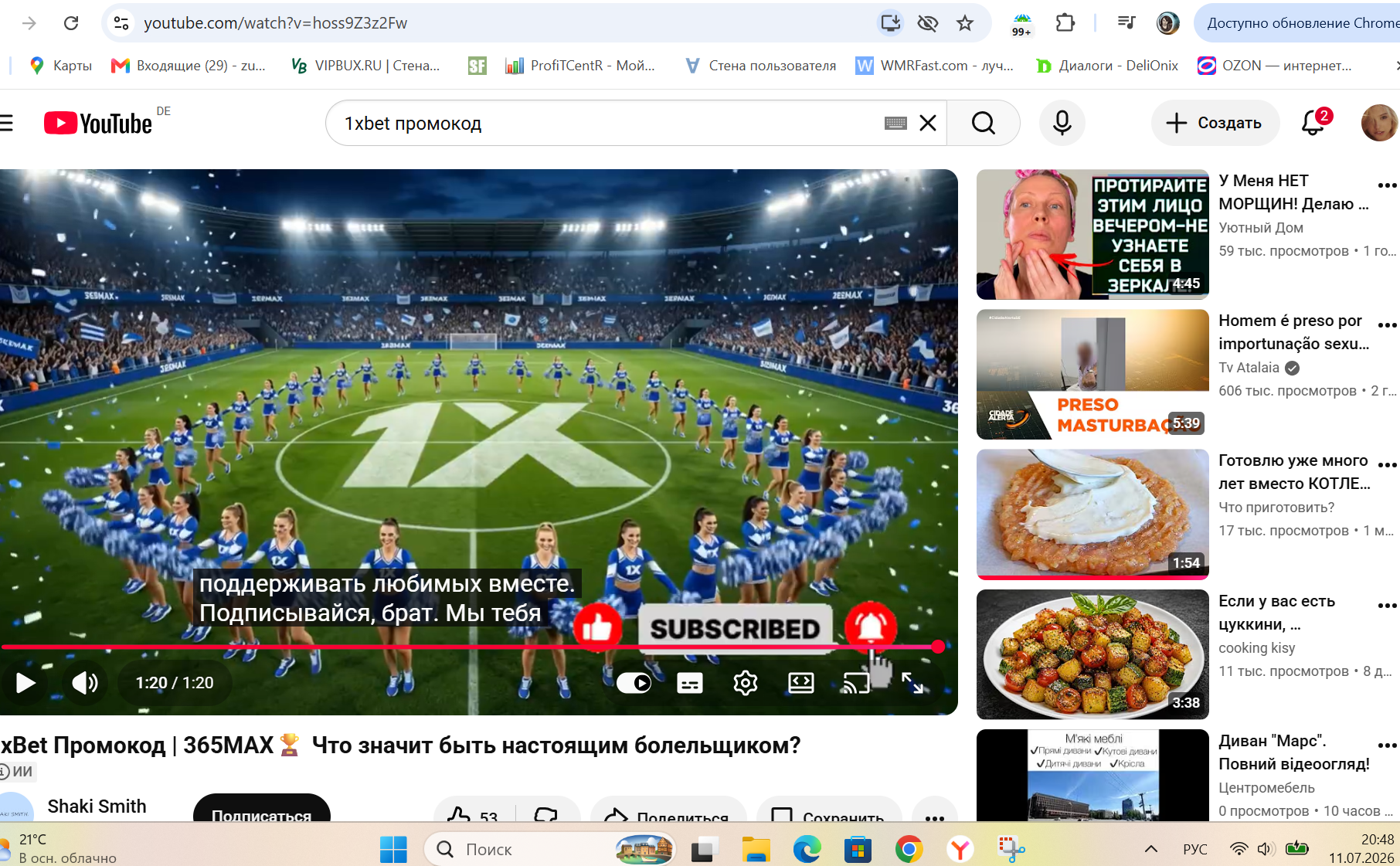Open options for Если у вас есть цуккини video
The image size is (1400, 866).
[1387, 606]
